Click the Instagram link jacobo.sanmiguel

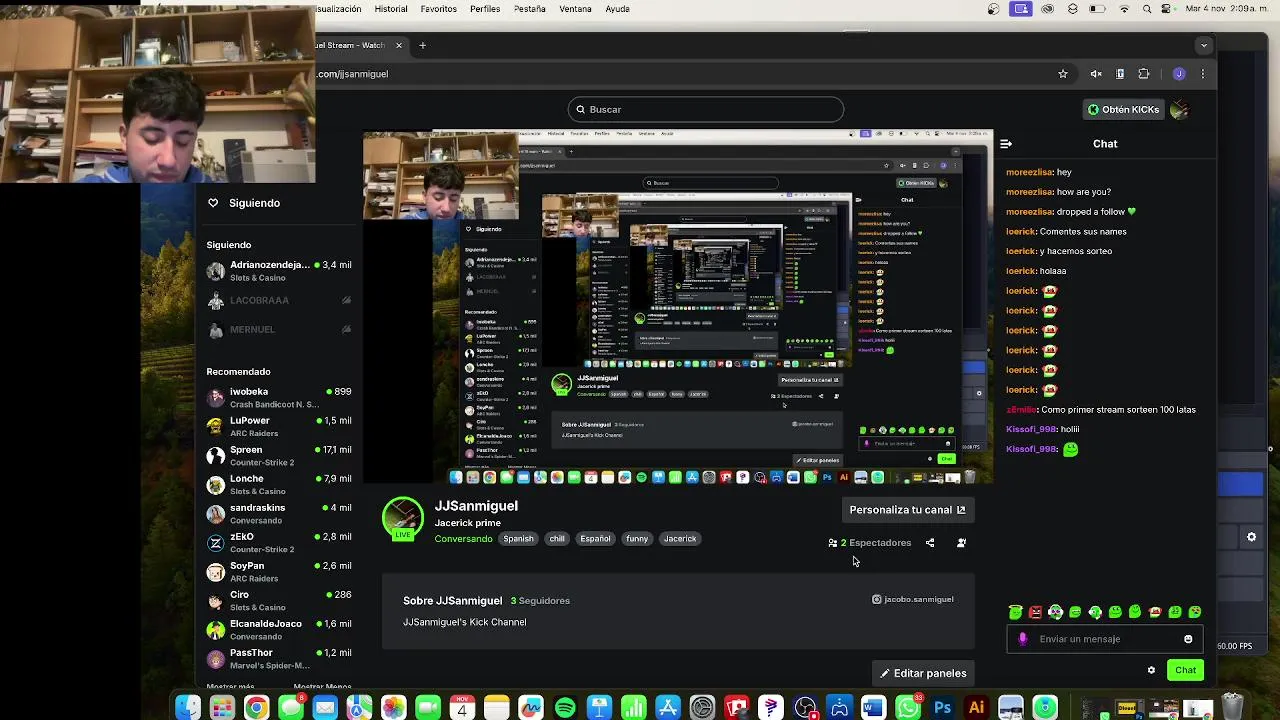coord(912,599)
